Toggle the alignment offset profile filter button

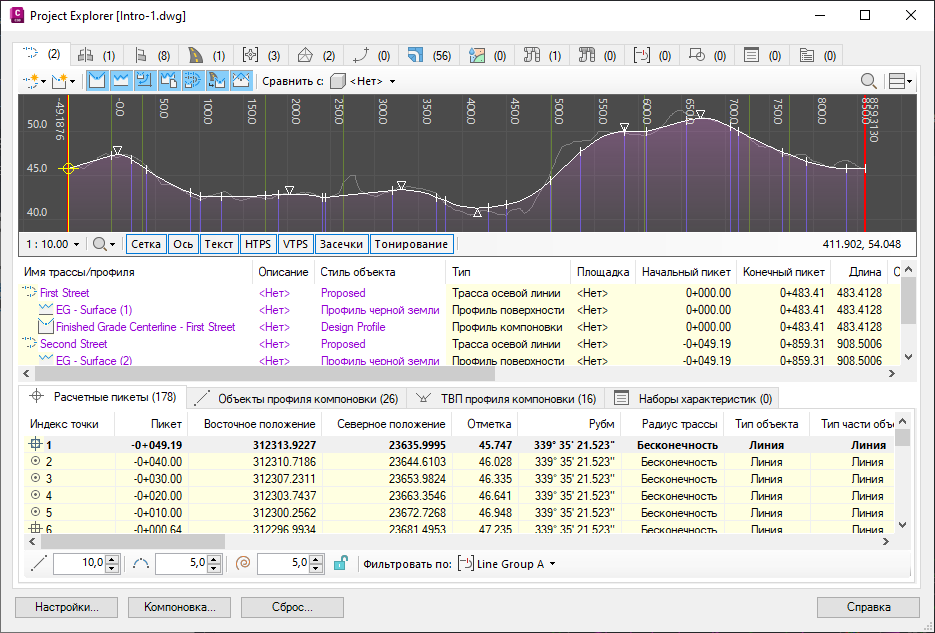[x=192, y=80]
